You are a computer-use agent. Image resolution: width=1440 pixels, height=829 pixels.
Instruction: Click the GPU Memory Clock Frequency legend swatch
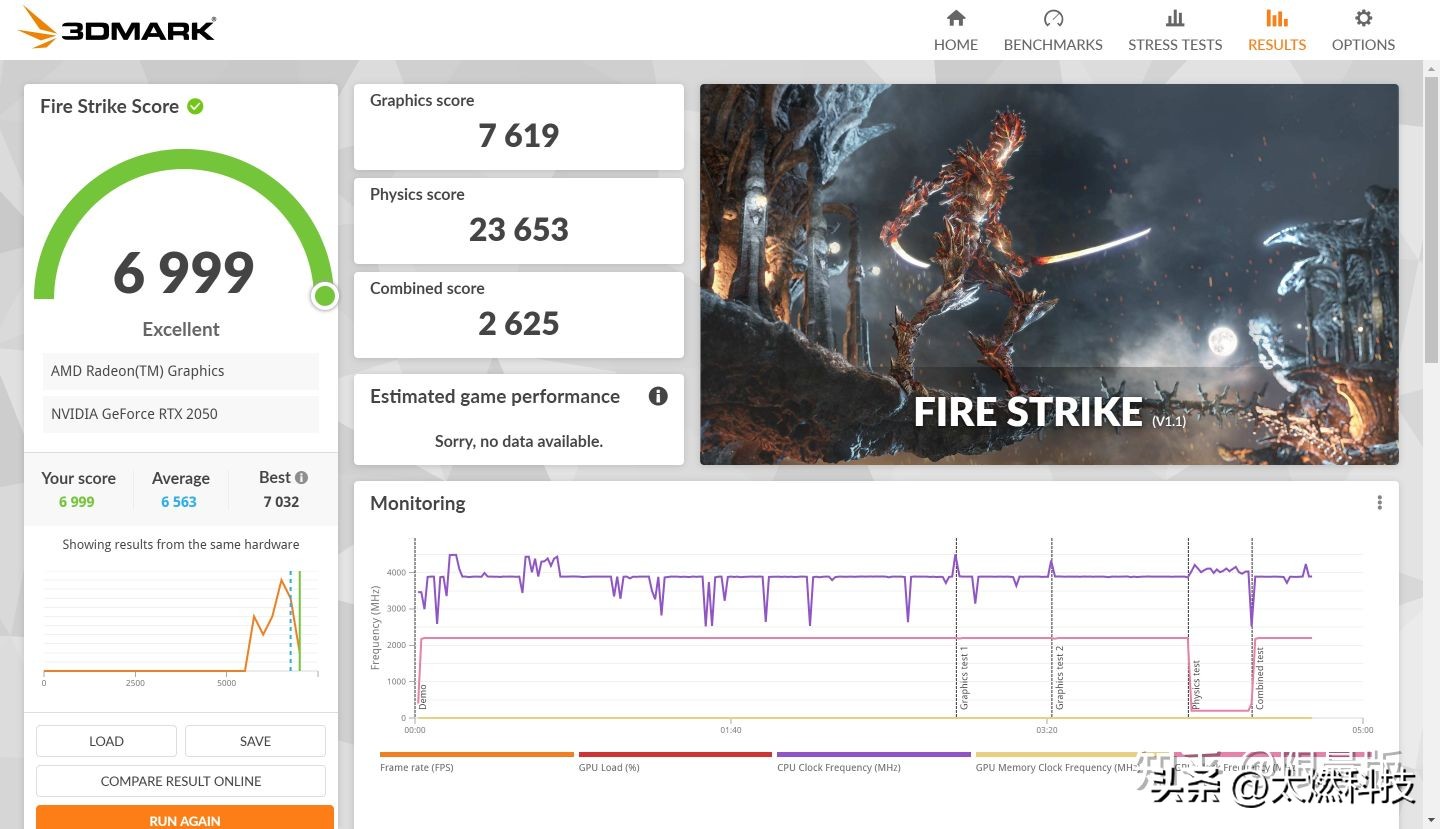pos(1072,755)
